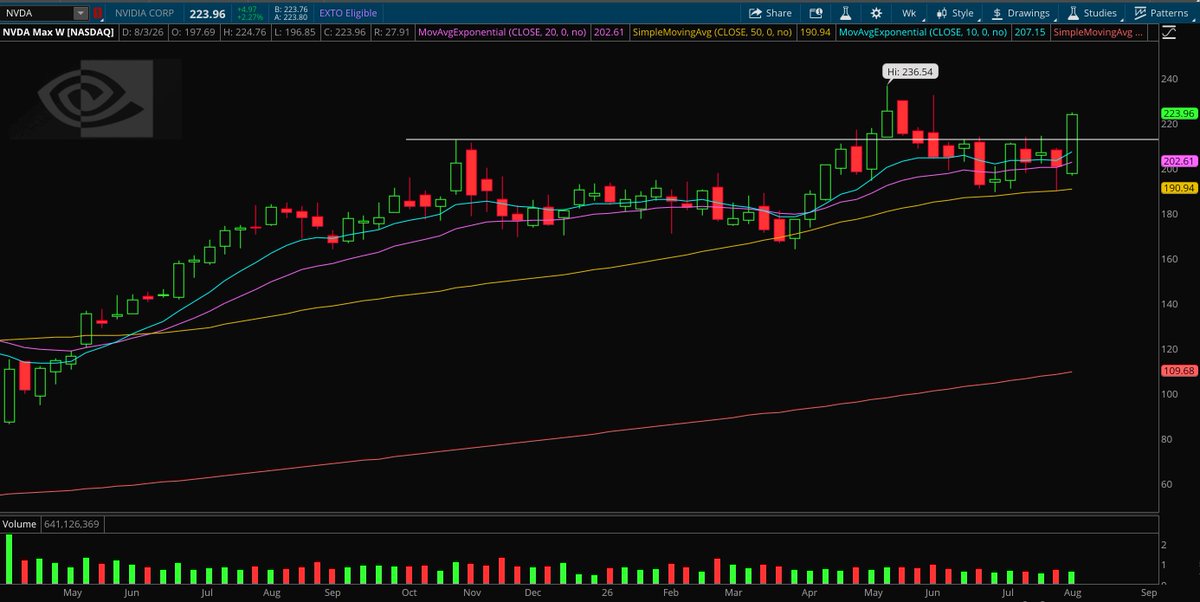Click the 202.61 magenta price axis tag
1200x602 pixels.
(1179, 161)
